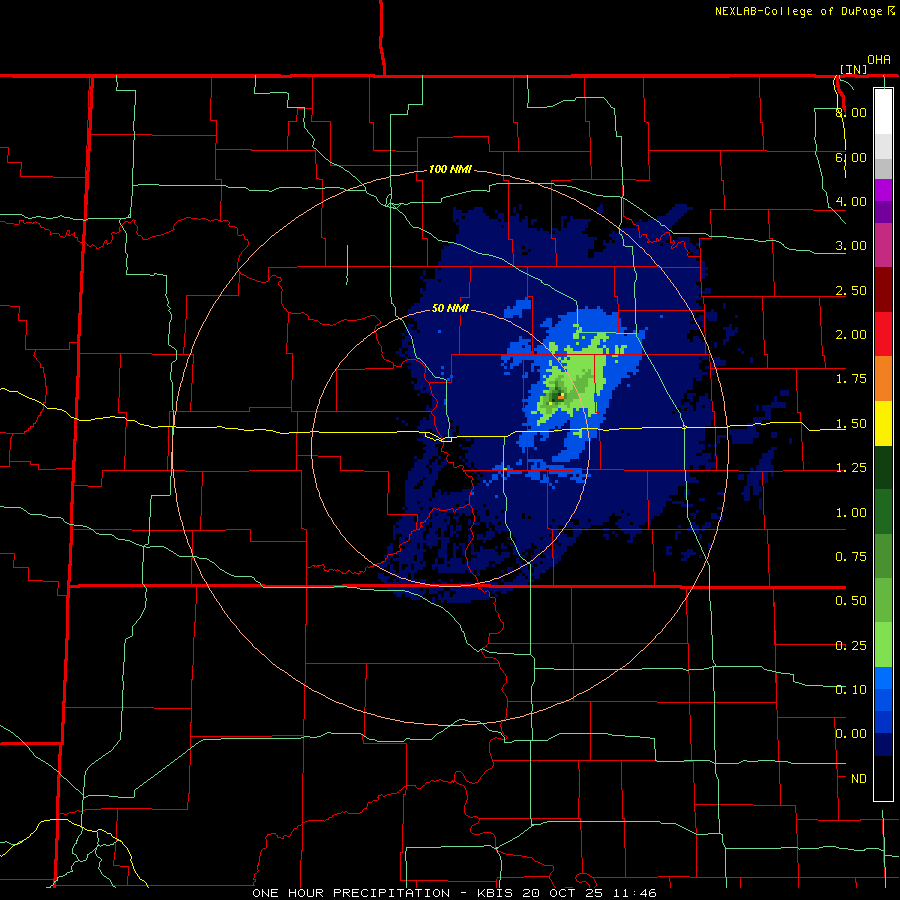Image resolution: width=900 pixels, height=900 pixels.
Task: Click the 0.75 legend value
Action: pyautogui.click(x=851, y=557)
